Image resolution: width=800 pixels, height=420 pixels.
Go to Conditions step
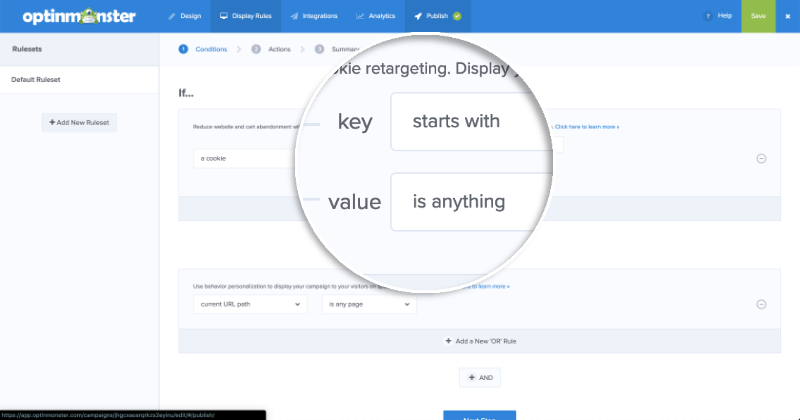211,50
